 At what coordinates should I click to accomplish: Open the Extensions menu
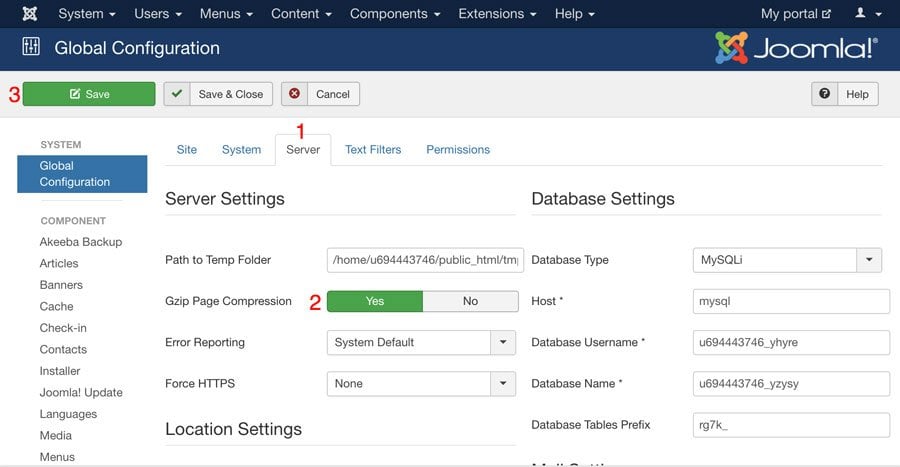[x=497, y=14]
